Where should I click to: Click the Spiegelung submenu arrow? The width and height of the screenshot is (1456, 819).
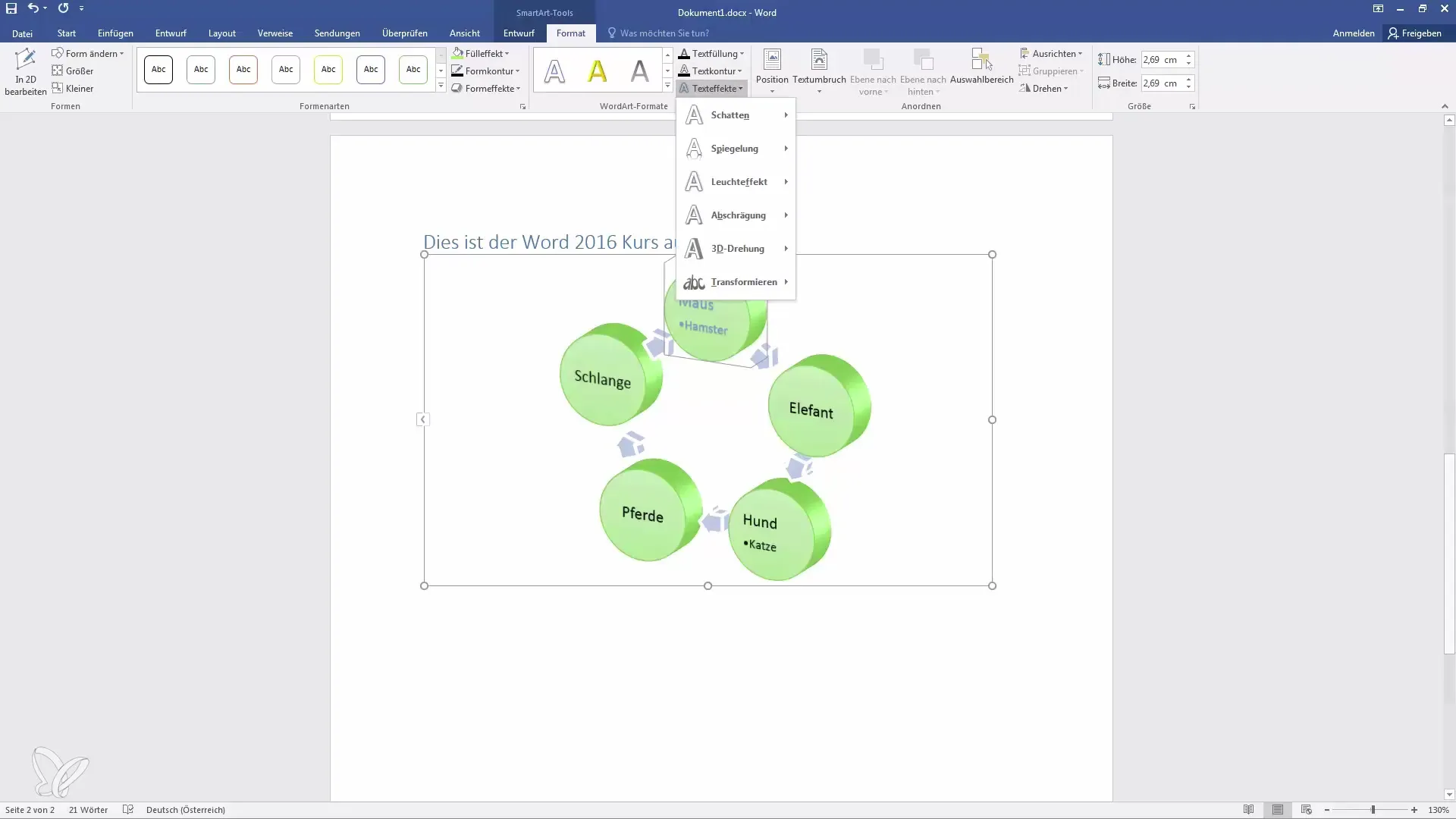786,148
